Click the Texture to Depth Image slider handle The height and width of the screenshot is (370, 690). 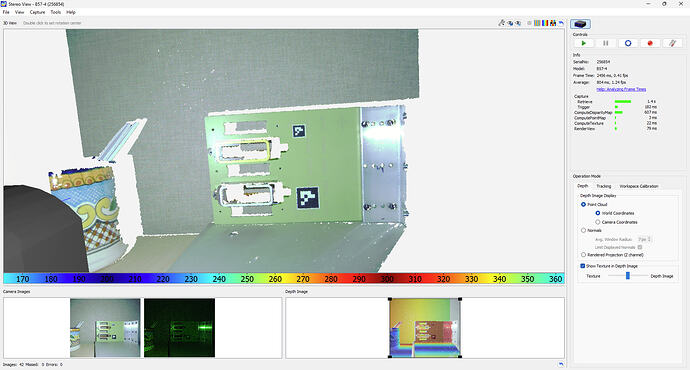click(628, 276)
